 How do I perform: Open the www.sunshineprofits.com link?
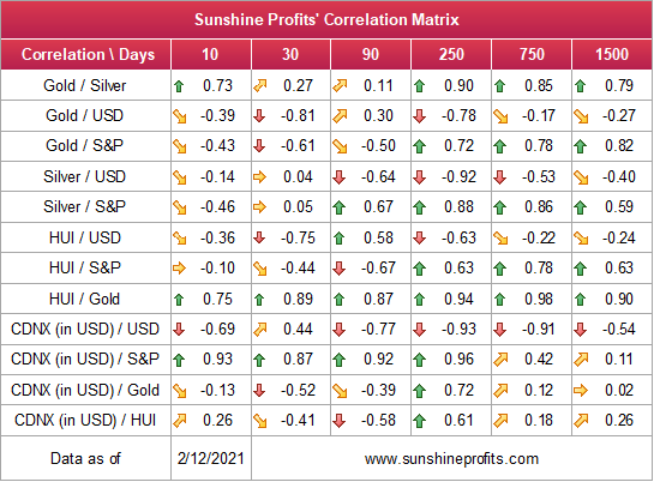coord(451,459)
